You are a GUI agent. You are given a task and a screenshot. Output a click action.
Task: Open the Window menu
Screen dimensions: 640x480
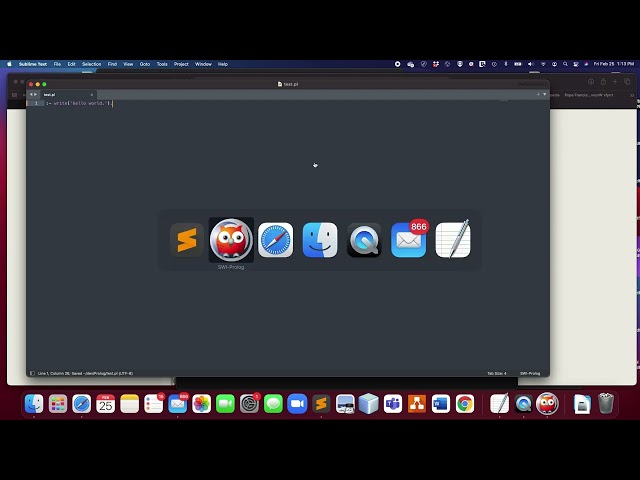[x=203, y=64]
